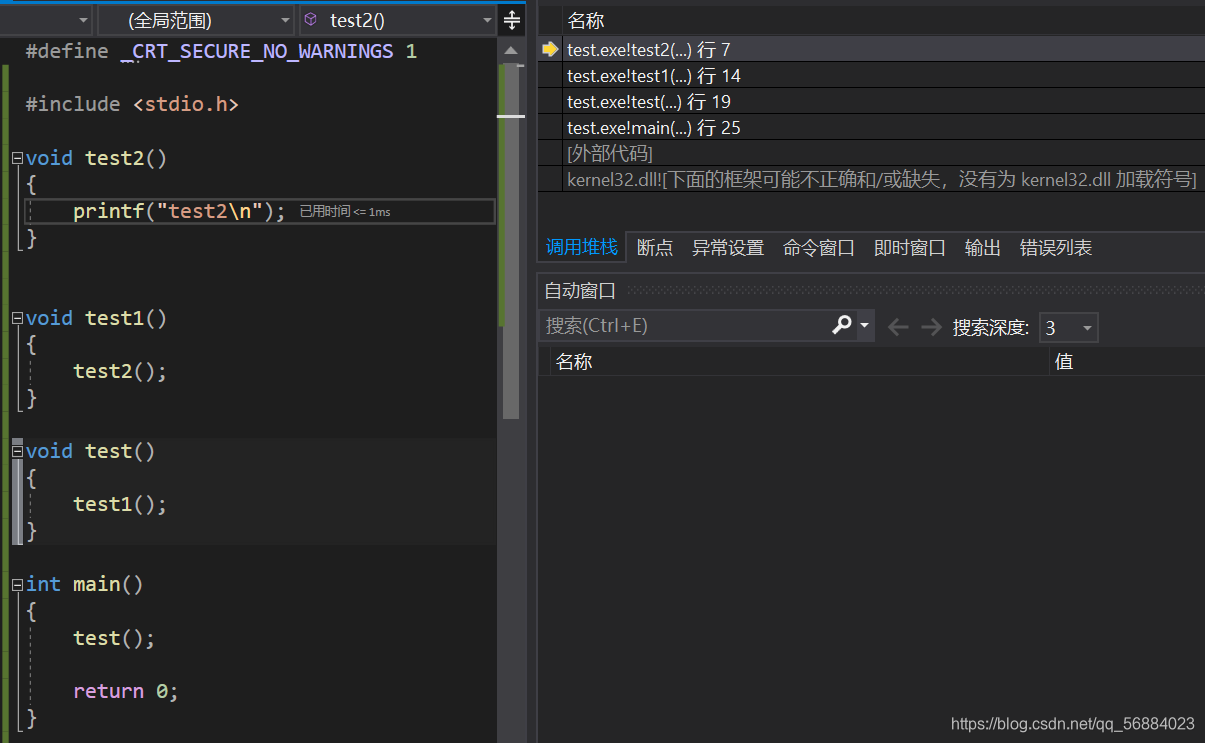Screen dimensions: 1205x743
Task: Click the return 0; line
Action: (126, 691)
